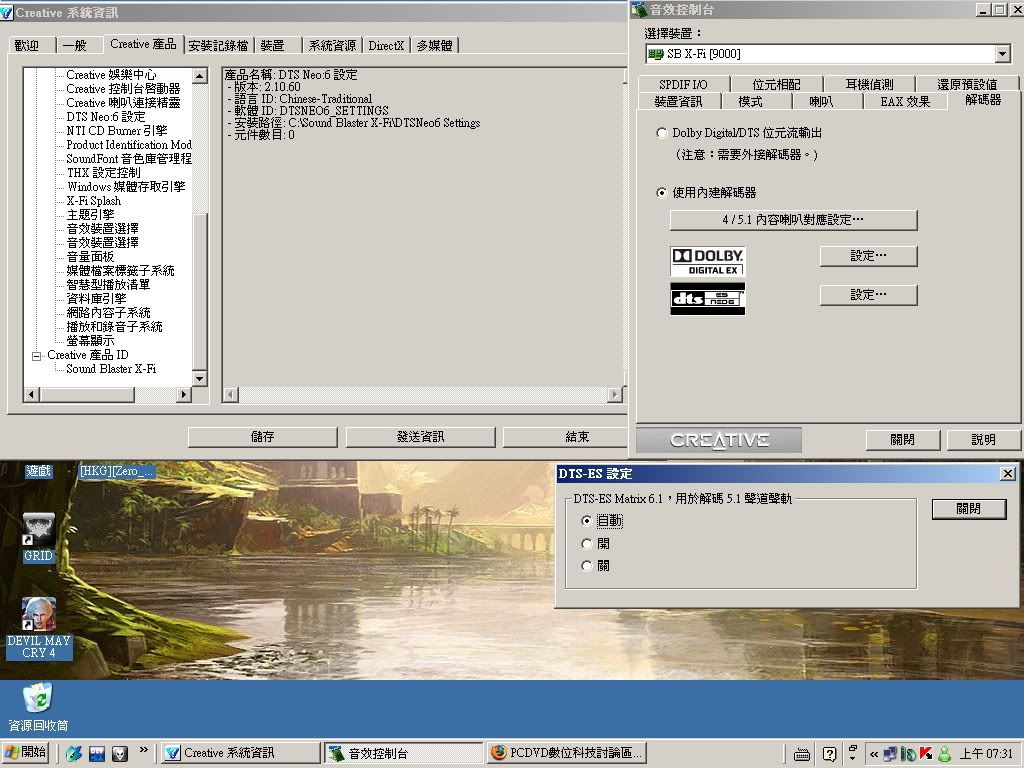The image size is (1024, 768).
Task: Click the network computers tray icon
Action: pos(889,754)
